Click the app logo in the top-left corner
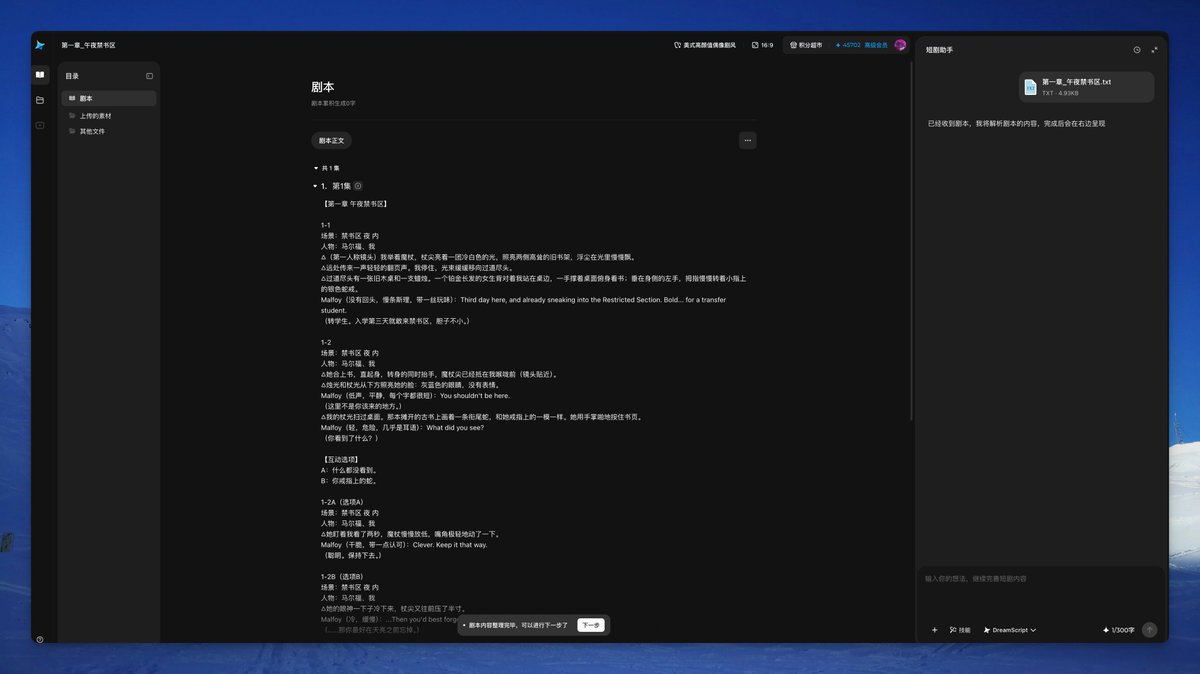The image size is (1200, 674). click(x=40, y=45)
